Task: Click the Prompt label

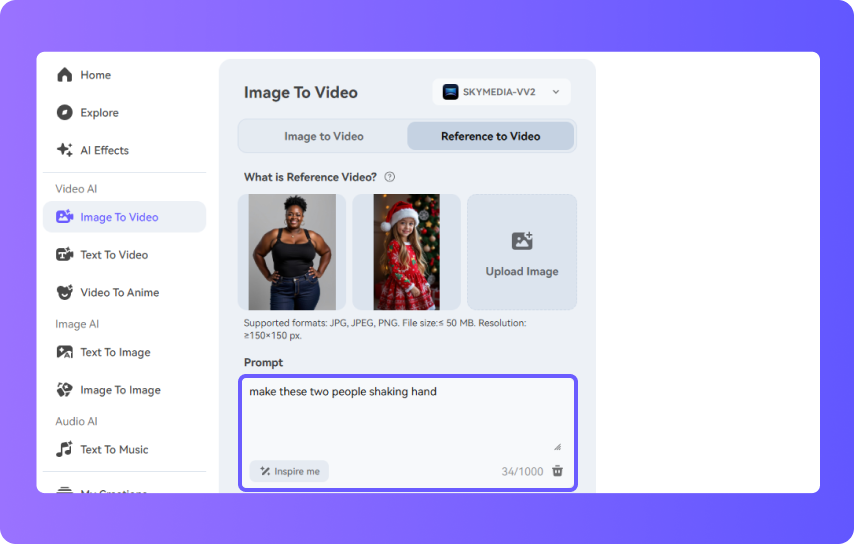Action: click(264, 362)
